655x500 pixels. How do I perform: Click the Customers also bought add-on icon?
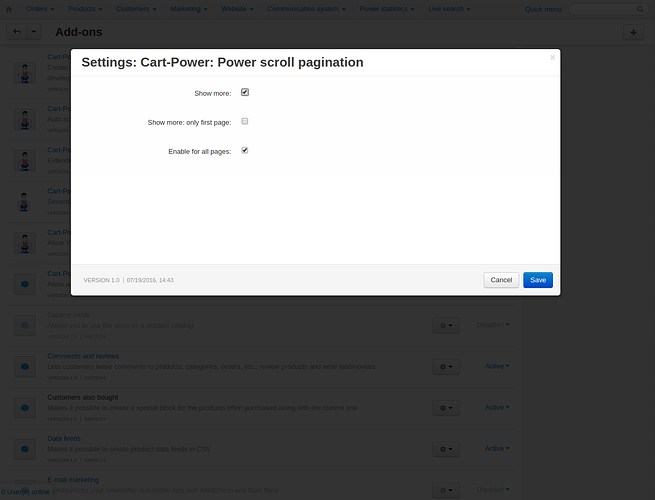25,408
